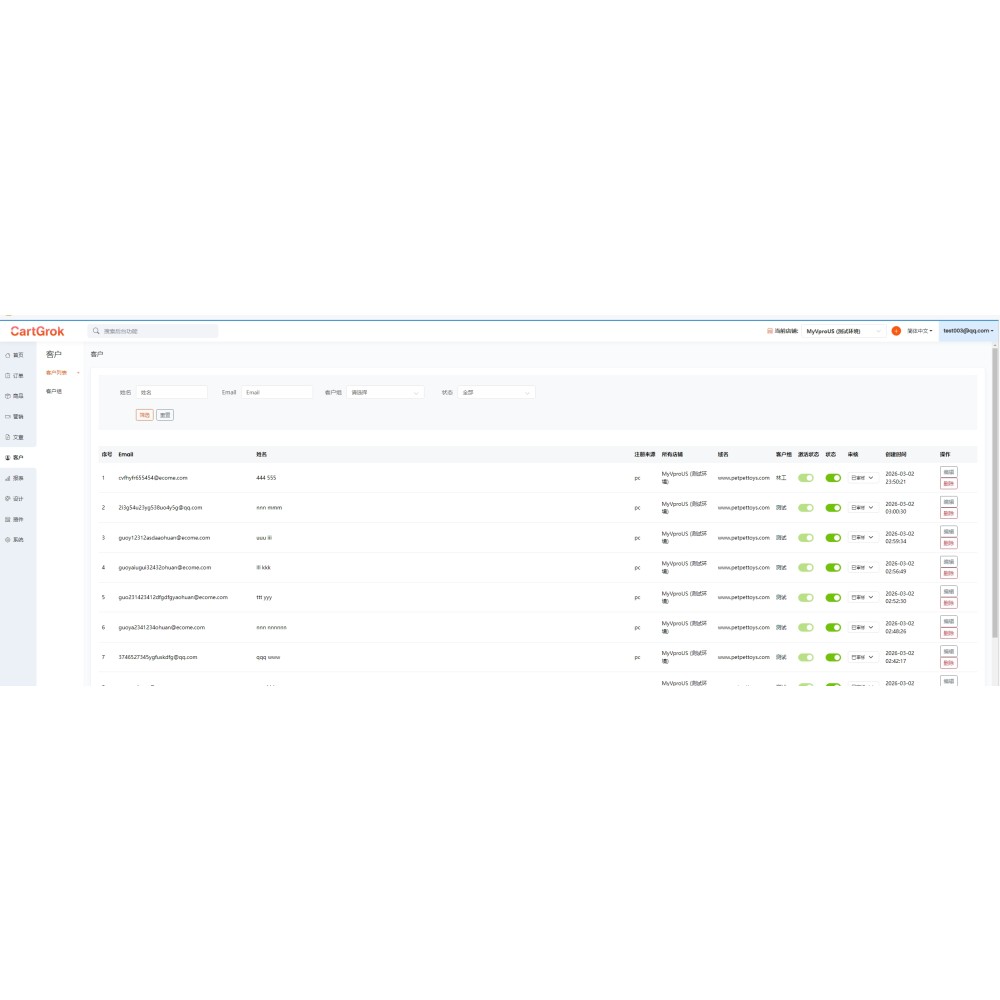Open 营销 marketing sidebar section
The height and width of the screenshot is (1000, 1000).
click(x=17, y=416)
